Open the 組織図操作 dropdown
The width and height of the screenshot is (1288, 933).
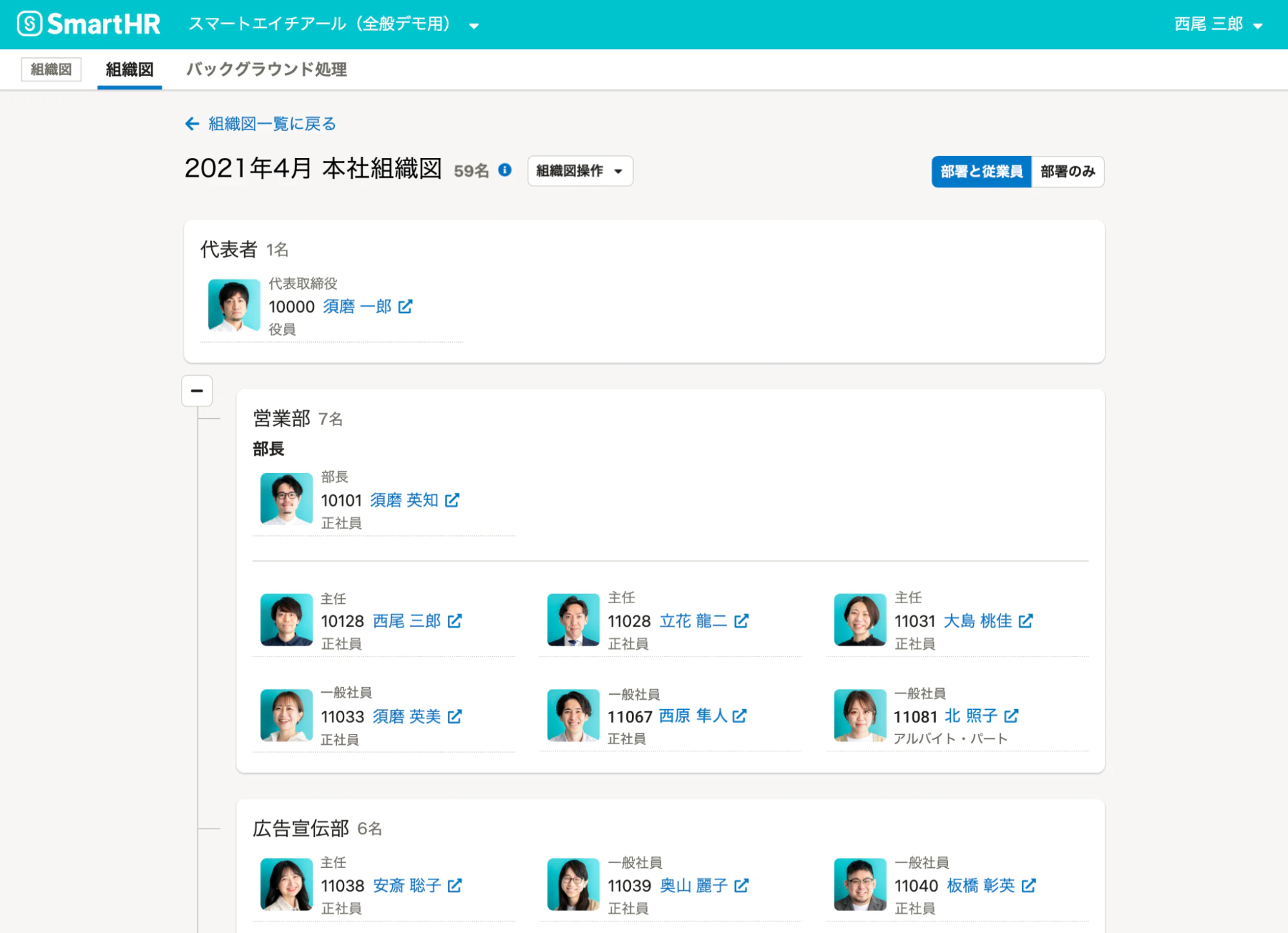(580, 171)
